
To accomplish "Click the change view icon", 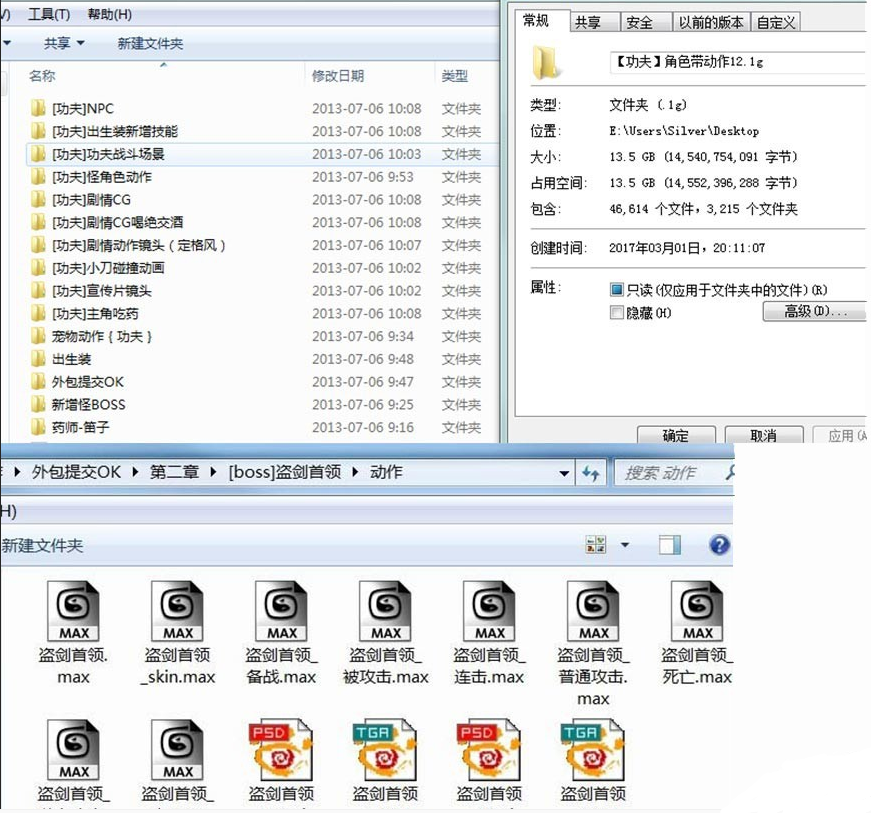I will 596,545.
